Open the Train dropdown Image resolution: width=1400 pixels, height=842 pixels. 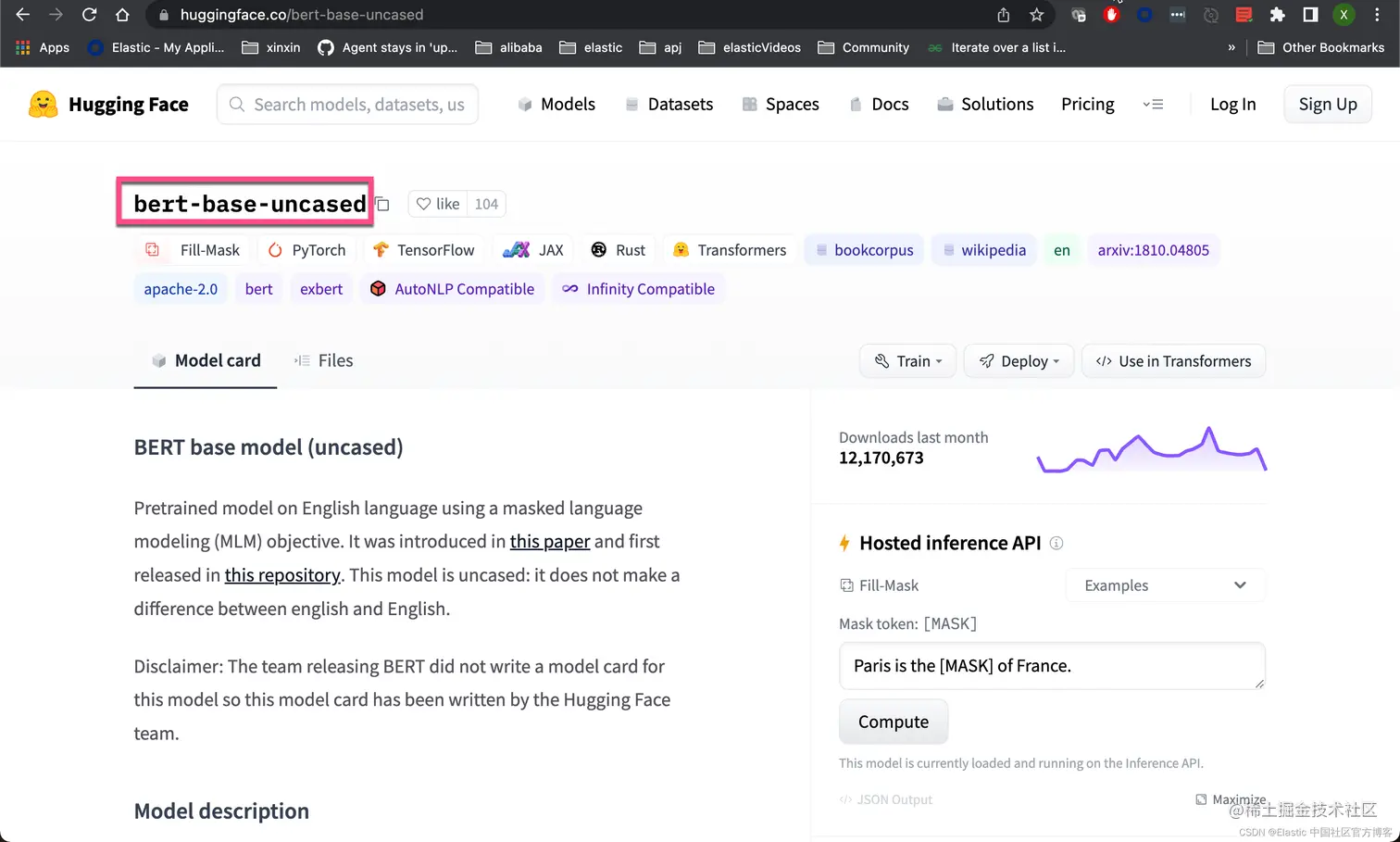(x=908, y=361)
